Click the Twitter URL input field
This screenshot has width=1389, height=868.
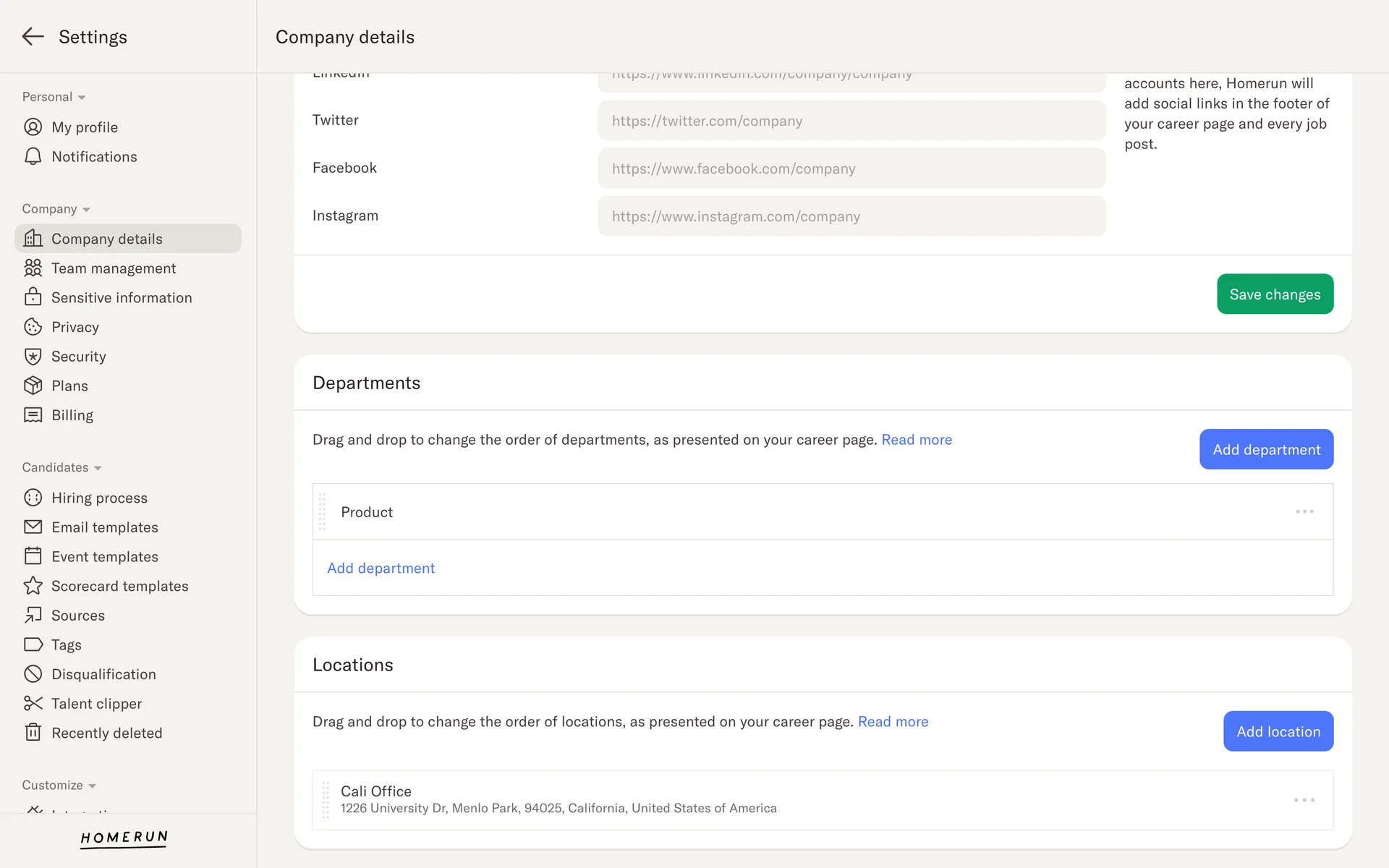[851, 121]
